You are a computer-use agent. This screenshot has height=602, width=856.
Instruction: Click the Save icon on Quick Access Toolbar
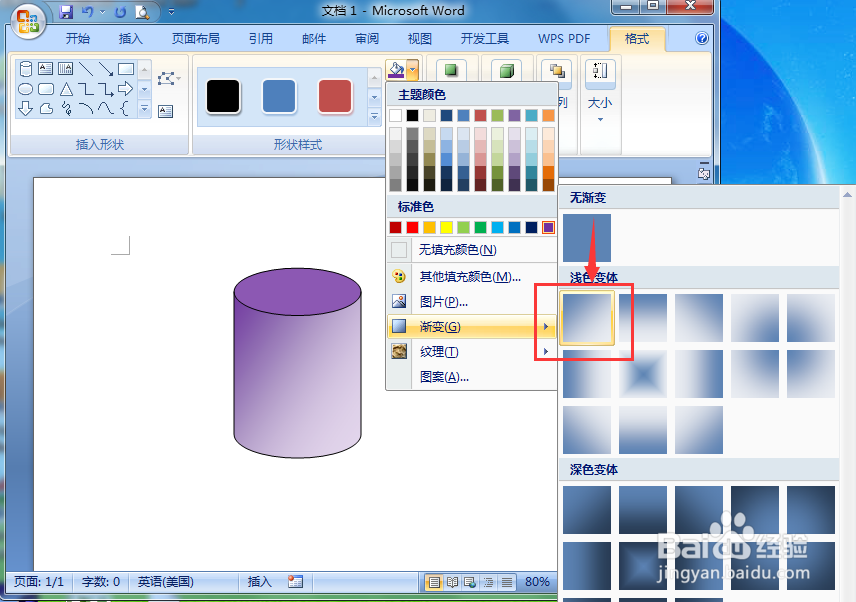[67, 10]
